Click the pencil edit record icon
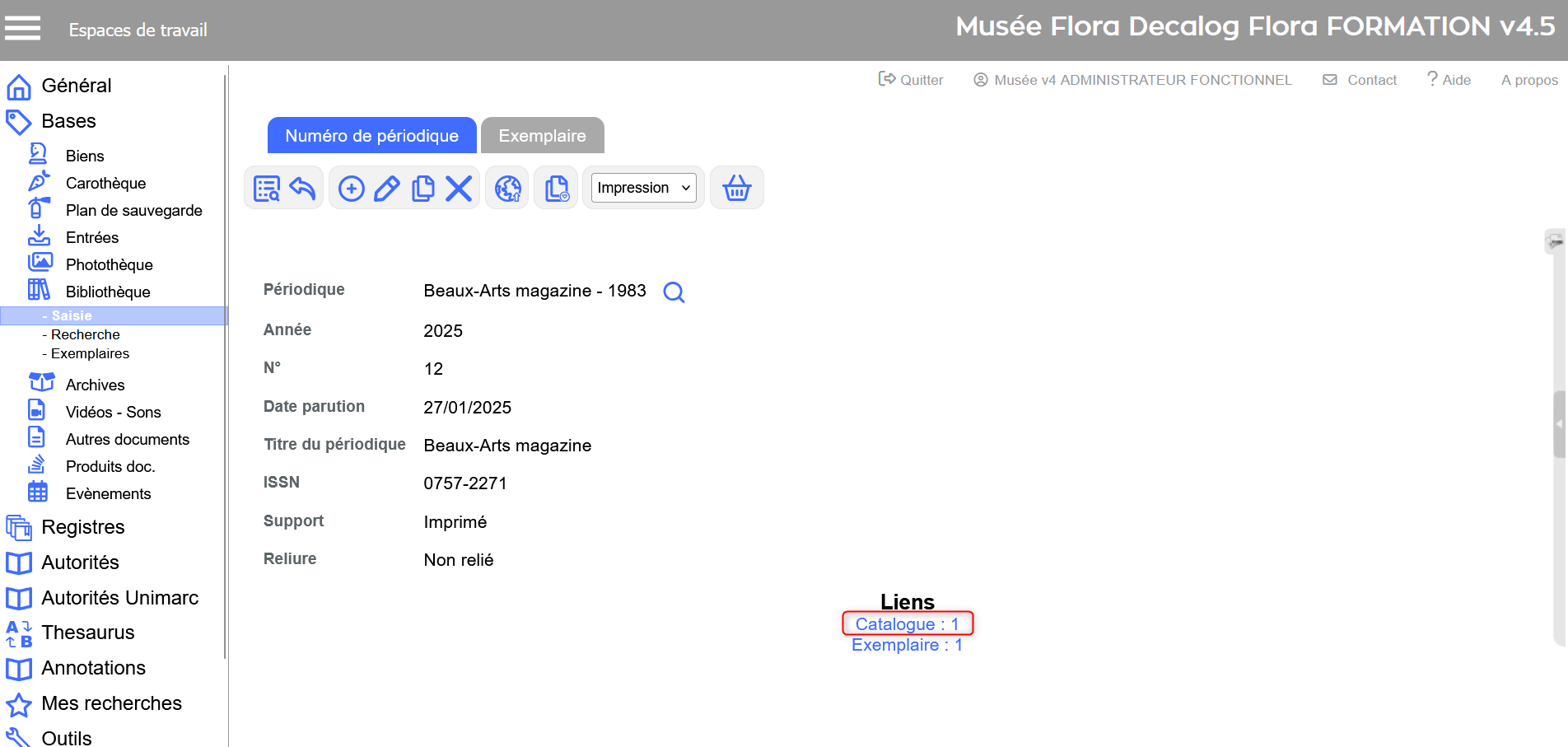 (x=387, y=189)
